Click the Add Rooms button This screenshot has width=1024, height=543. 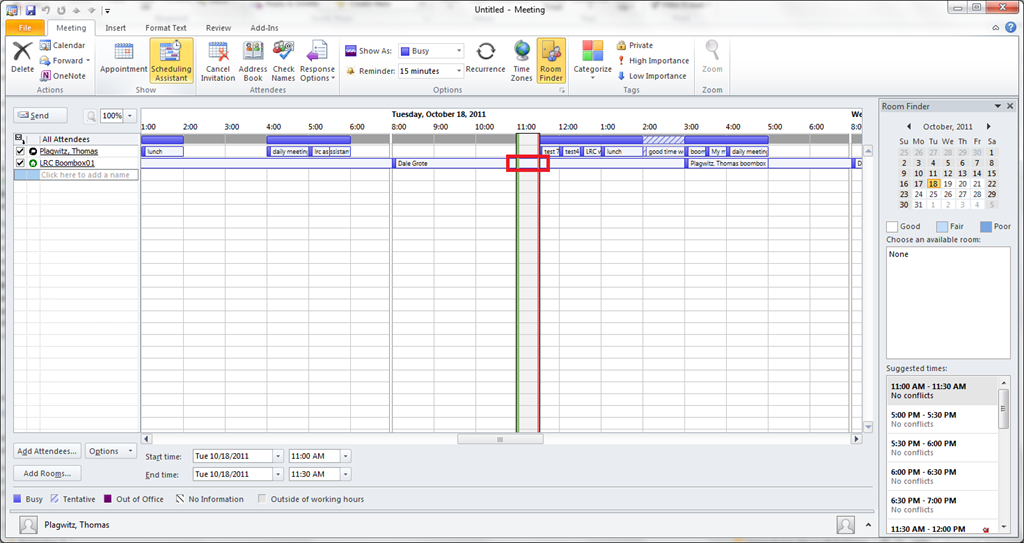pos(46,473)
